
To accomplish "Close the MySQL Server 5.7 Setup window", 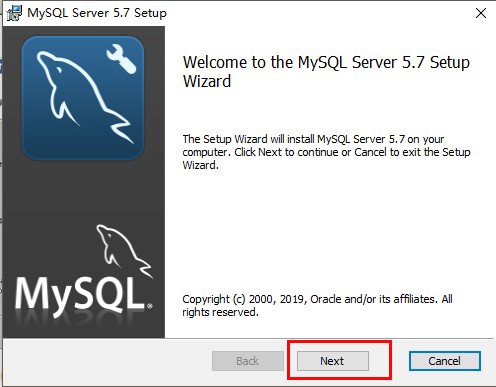I will click(481, 13).
